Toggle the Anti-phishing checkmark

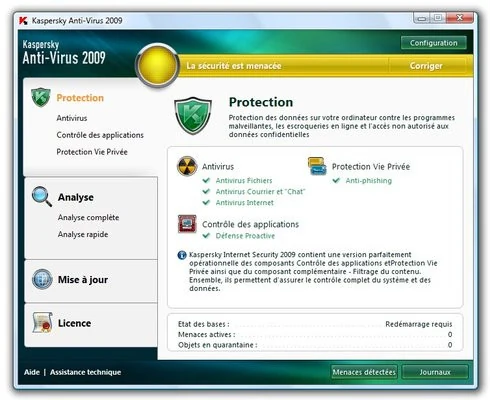336,180
